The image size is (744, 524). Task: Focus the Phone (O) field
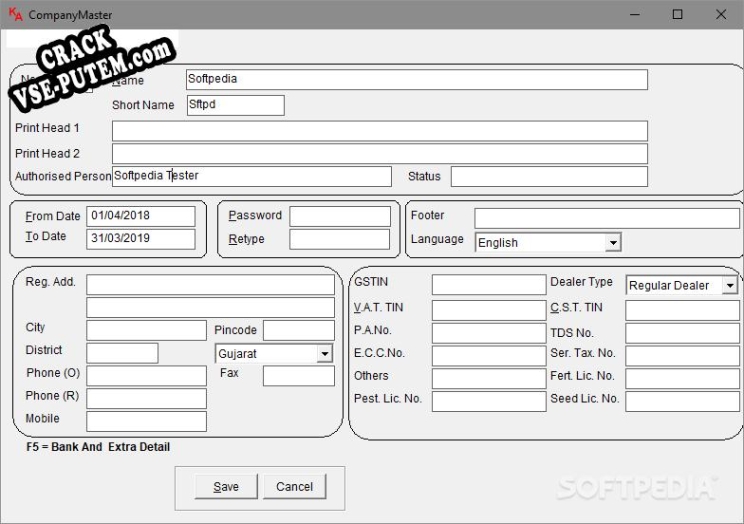(147, 375)
